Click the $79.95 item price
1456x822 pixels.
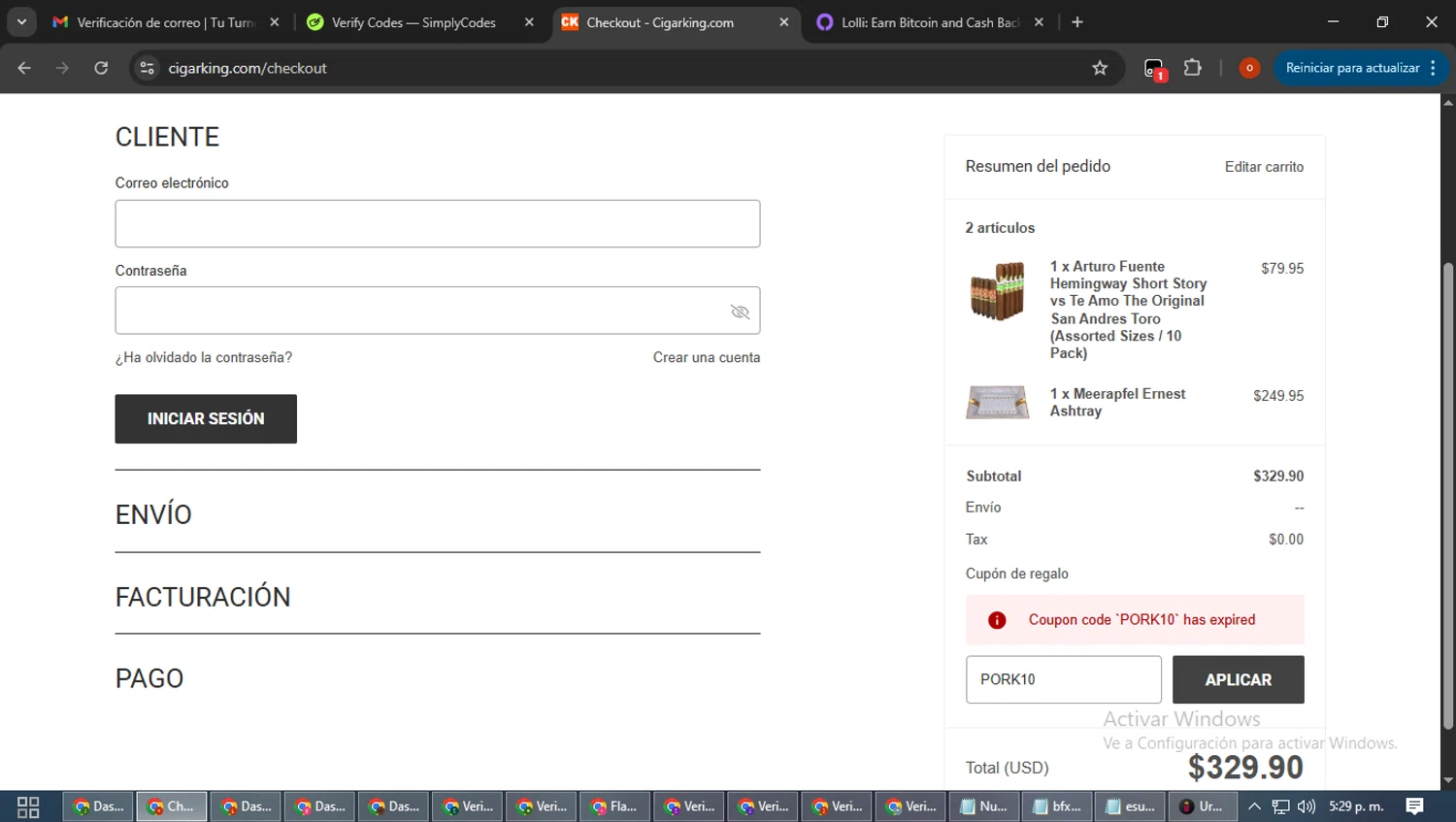tap(1282, 269)
